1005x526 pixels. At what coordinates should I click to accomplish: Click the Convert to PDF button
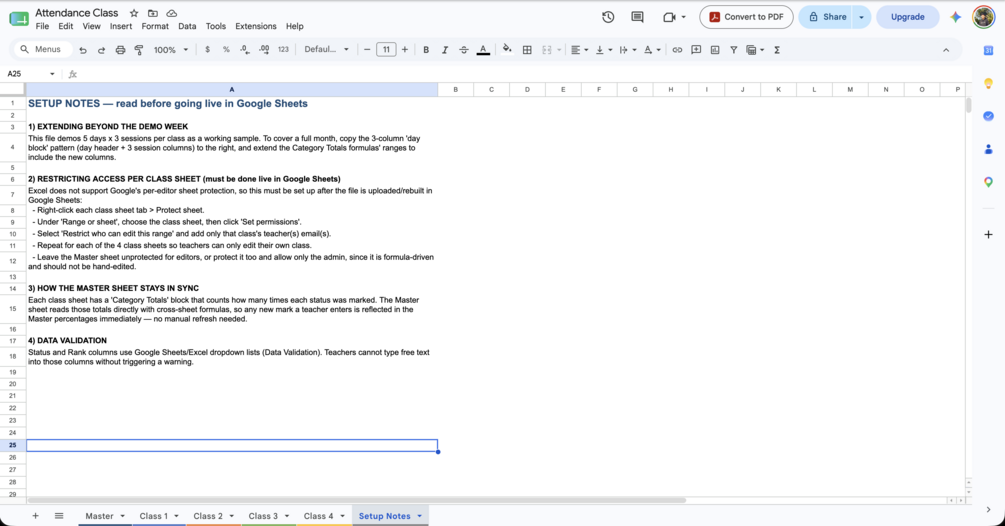746,17
